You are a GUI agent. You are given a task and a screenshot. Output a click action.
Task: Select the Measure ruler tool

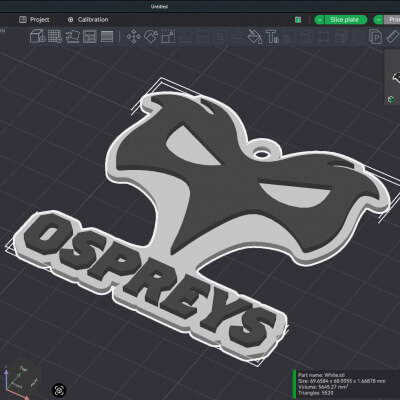393,36
